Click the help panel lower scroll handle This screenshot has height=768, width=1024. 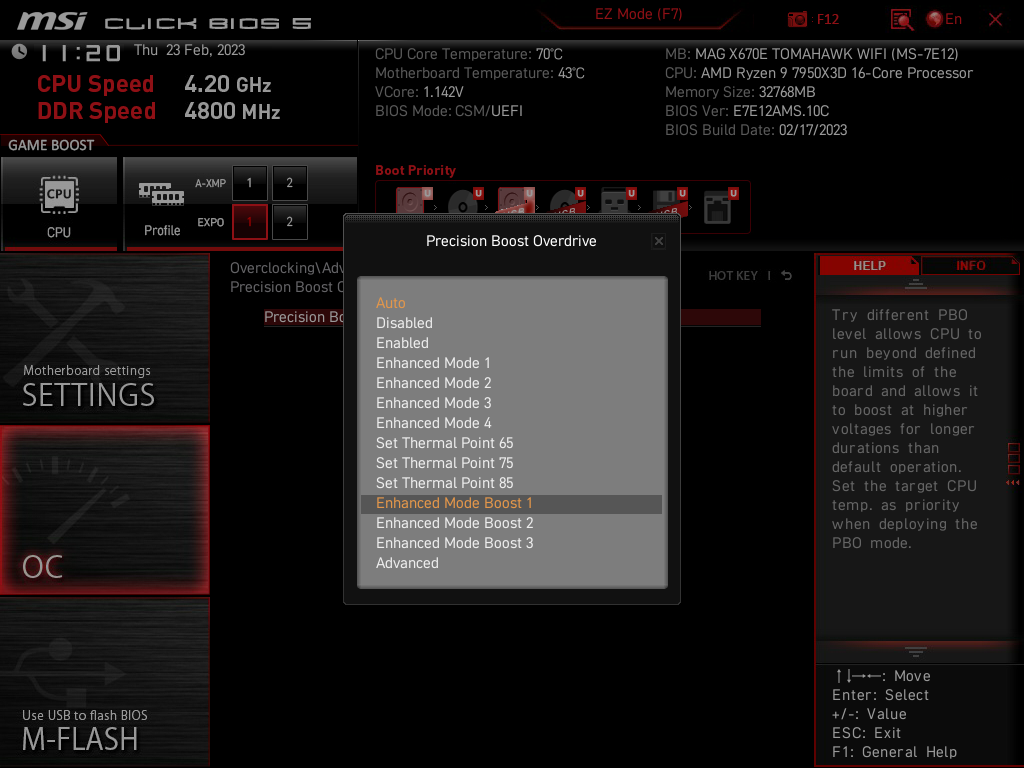click(x=916, y=651)
